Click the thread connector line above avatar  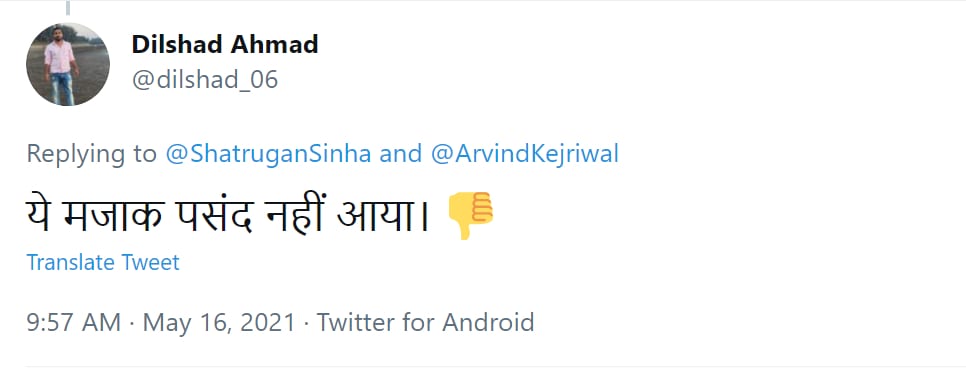(68, 7)
